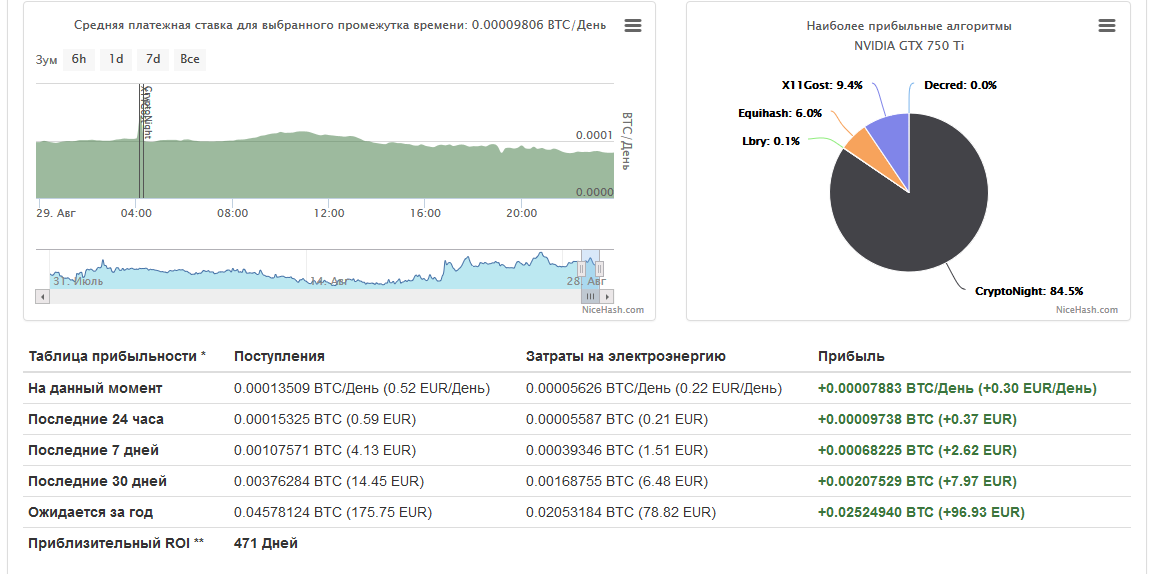The width and height of the screenshot is (1160, 574).
Task: Select the Все zoom range
Action: click(x=190, y=59)
